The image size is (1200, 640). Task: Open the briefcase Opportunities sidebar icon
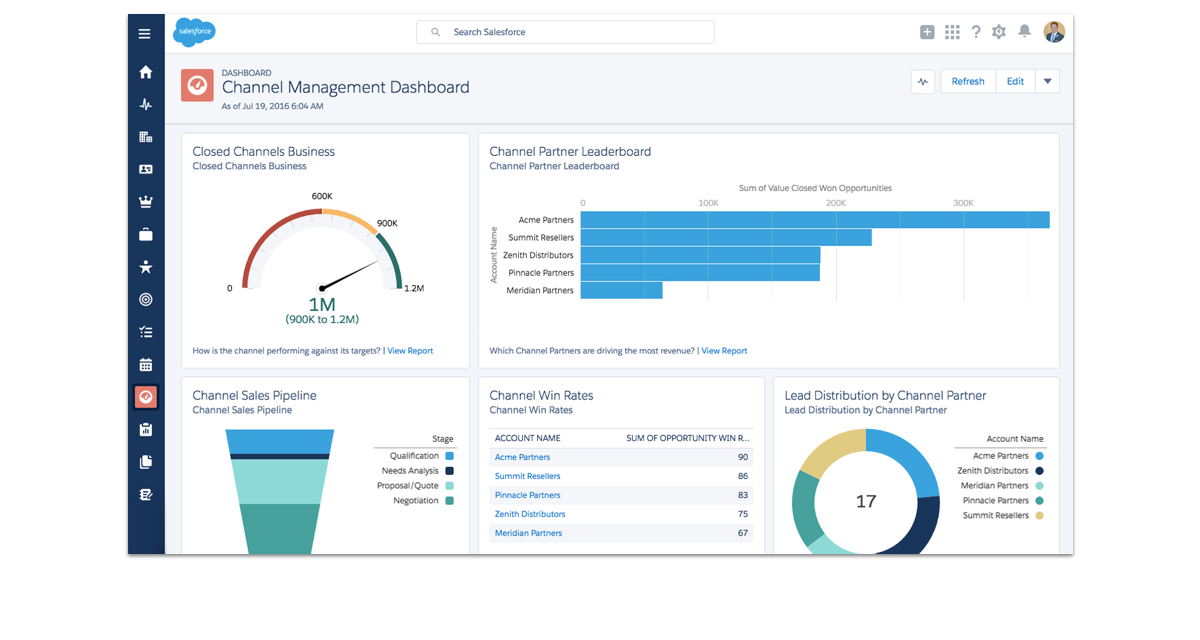146,235
